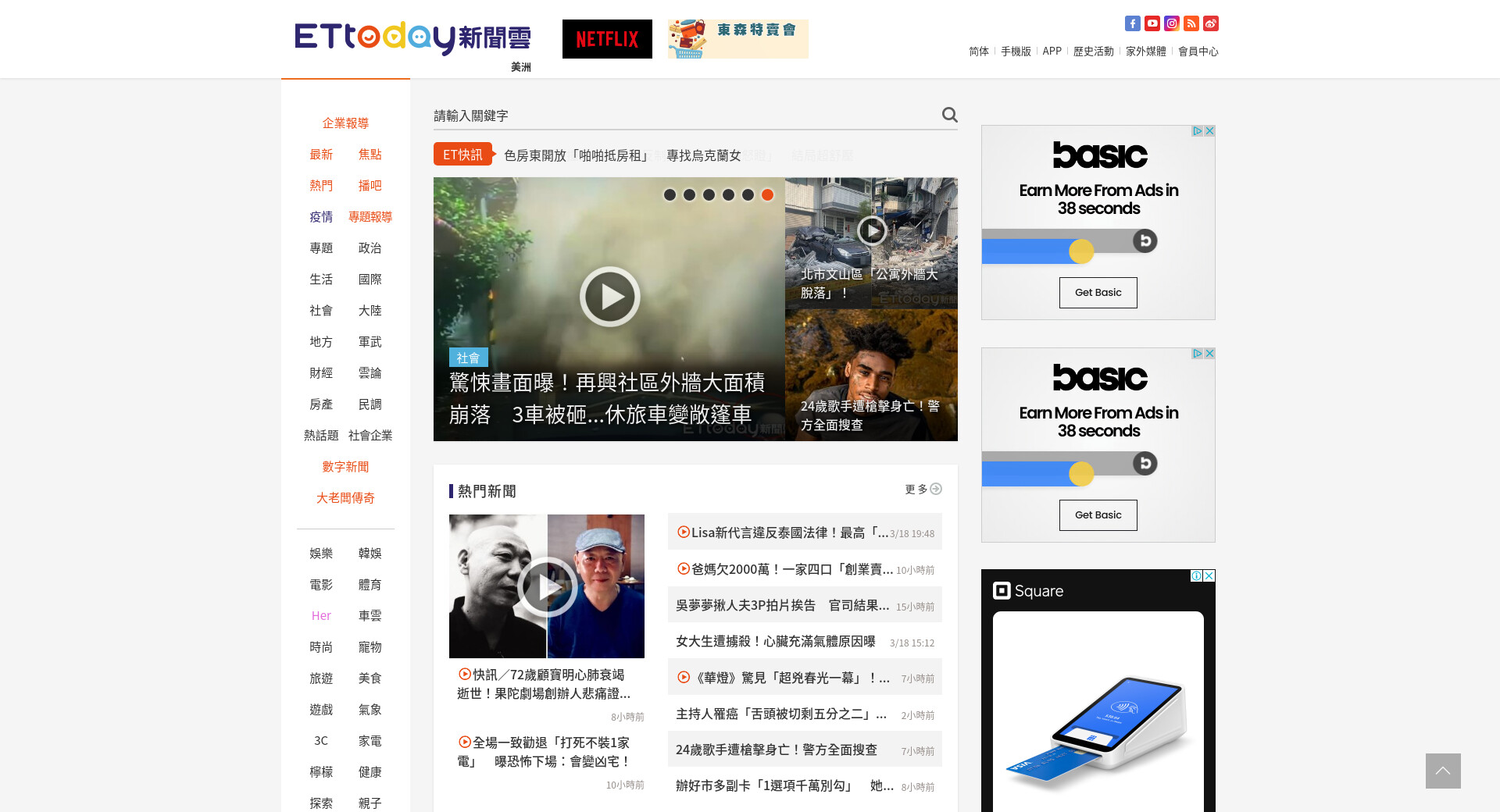
Task: Open 財經 category in sidebar
Action: pos(321,373)
